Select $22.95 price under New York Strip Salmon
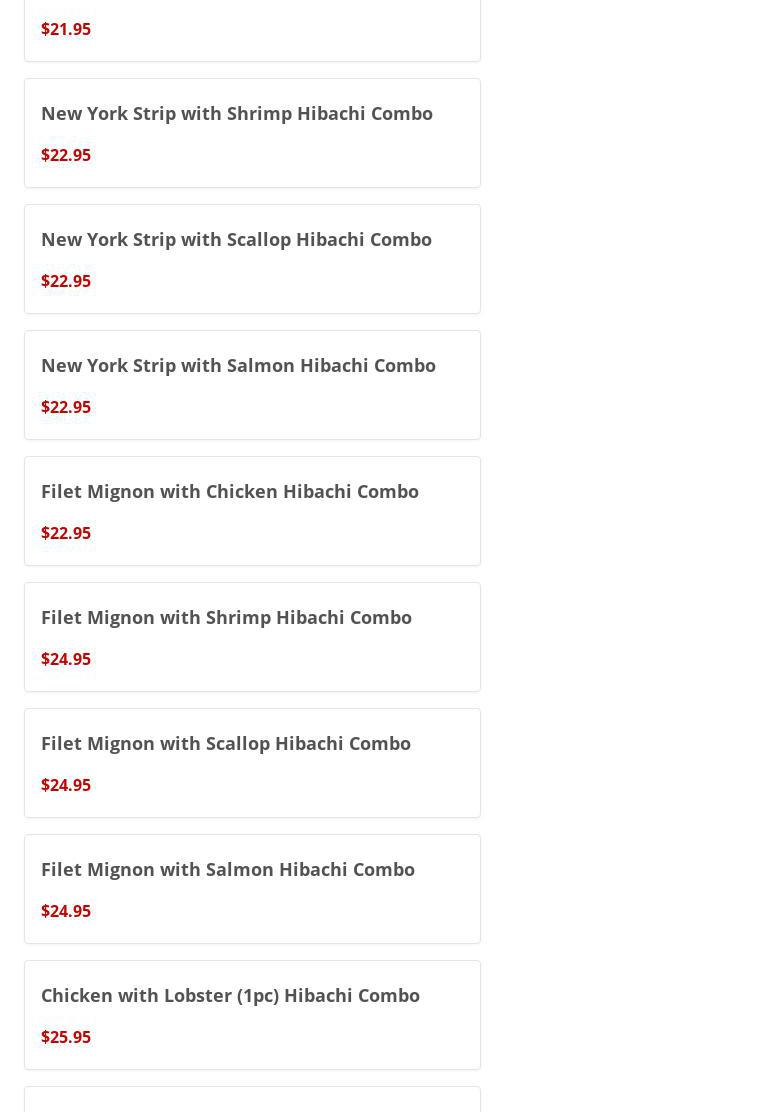This screenshot has height=1112, width=770. (x=66, y=407)
